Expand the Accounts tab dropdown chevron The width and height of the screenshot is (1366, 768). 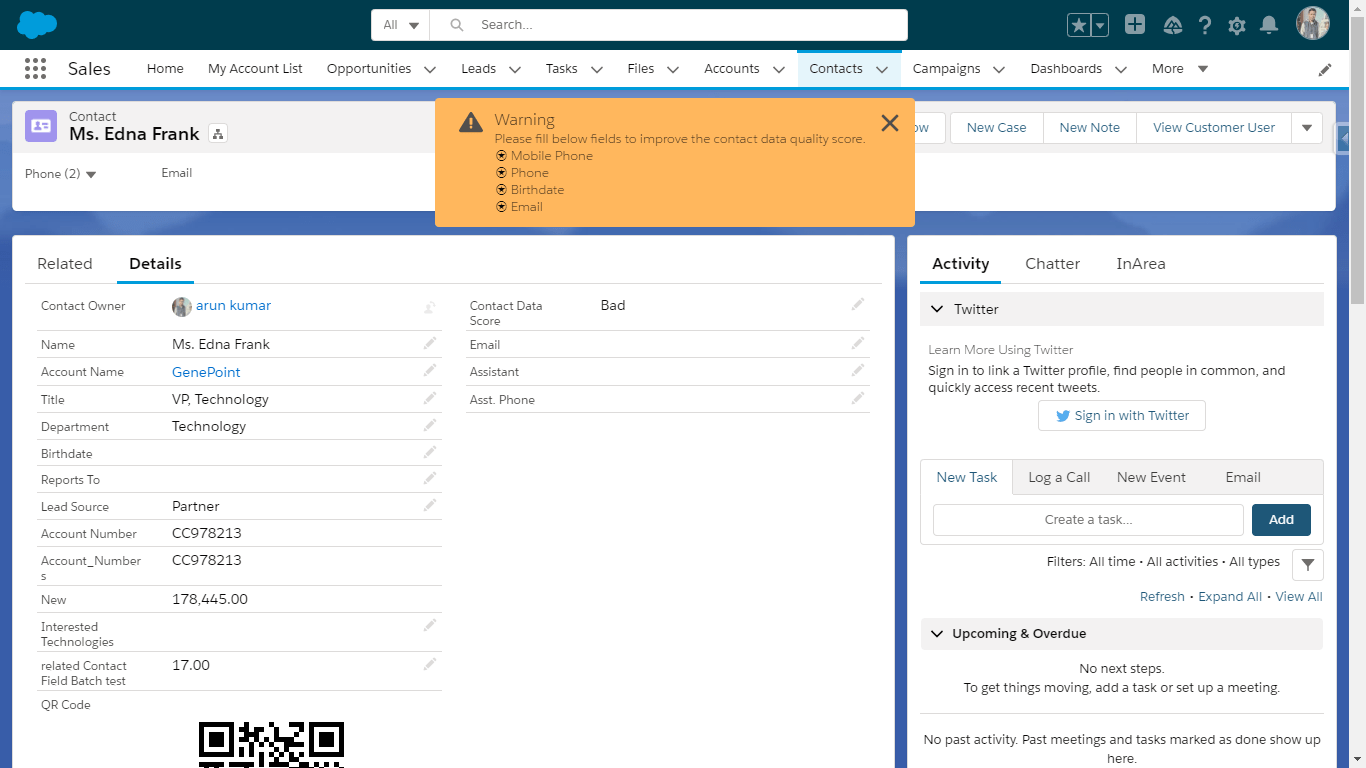pyautogui.click(x=779, y=70)
